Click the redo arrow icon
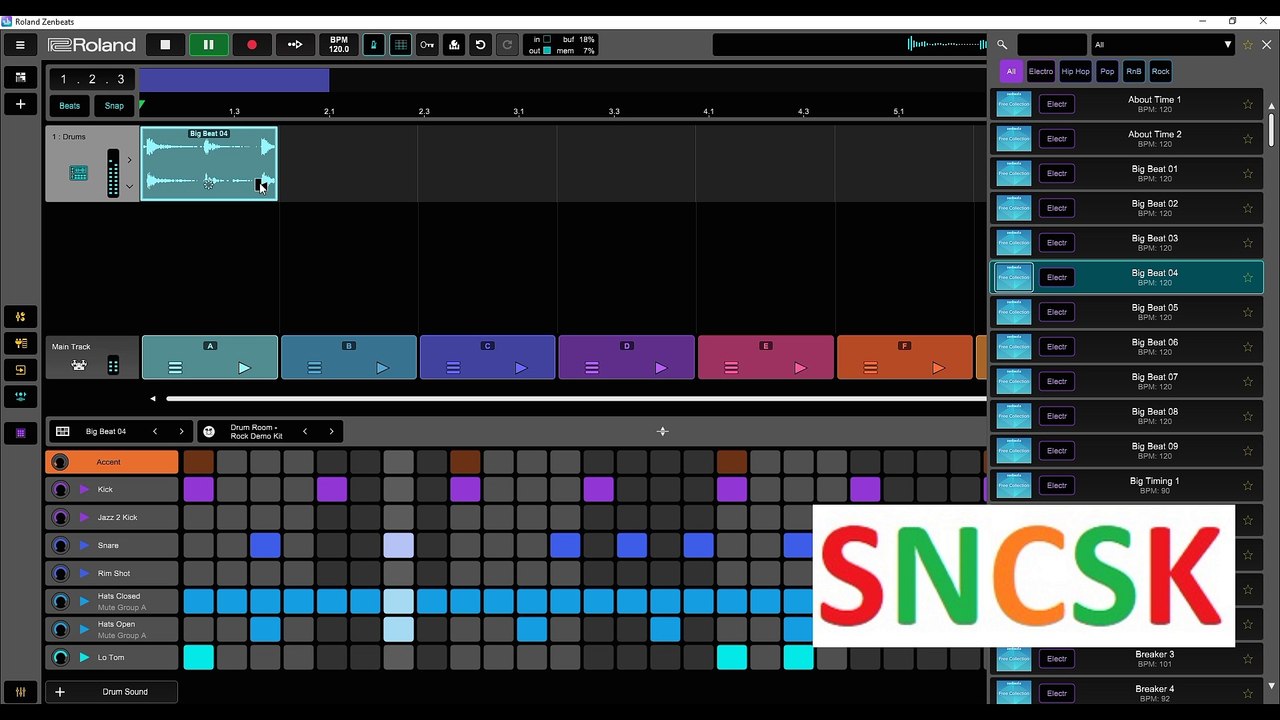The height and width of the screenshot is (720, 1280). pyautogui.click(x=507, y=44)
